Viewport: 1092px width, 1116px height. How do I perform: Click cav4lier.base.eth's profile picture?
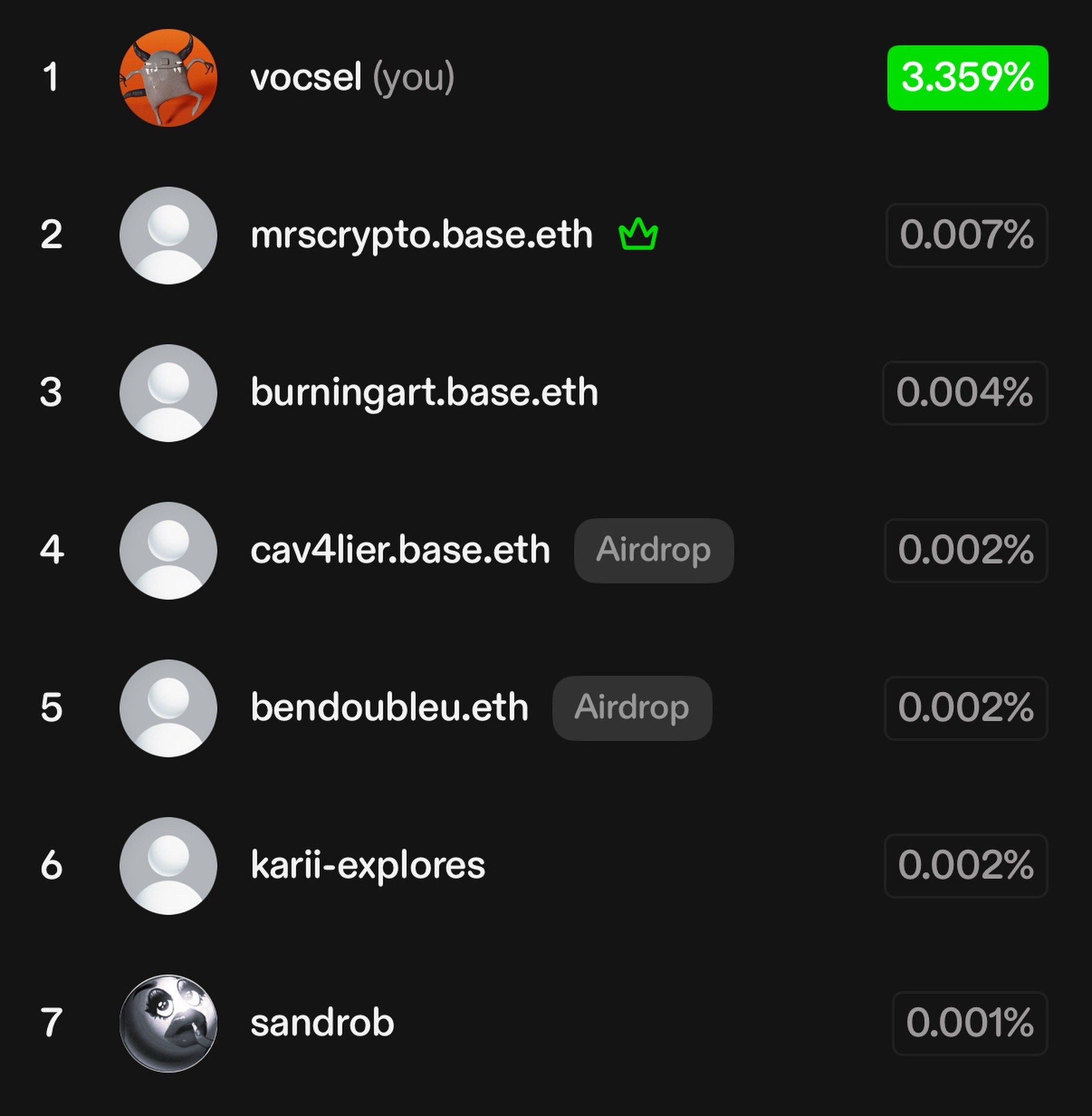(168, 551)
